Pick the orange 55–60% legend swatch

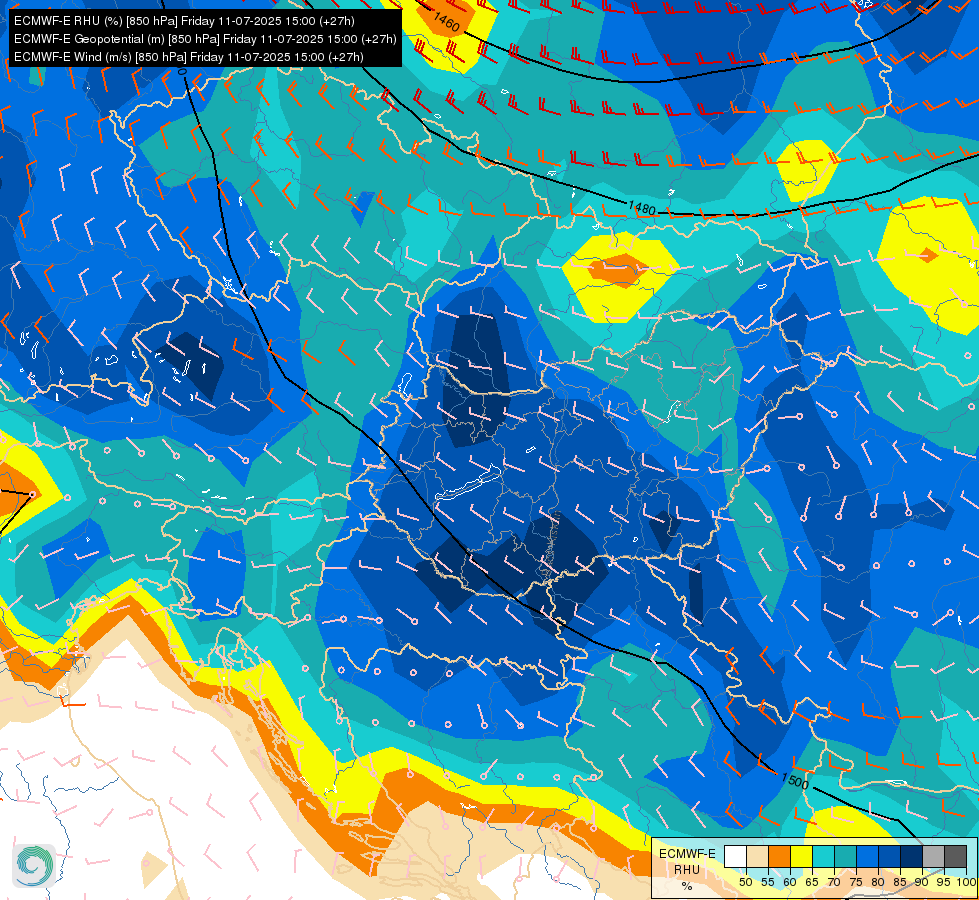coord(779,856)
